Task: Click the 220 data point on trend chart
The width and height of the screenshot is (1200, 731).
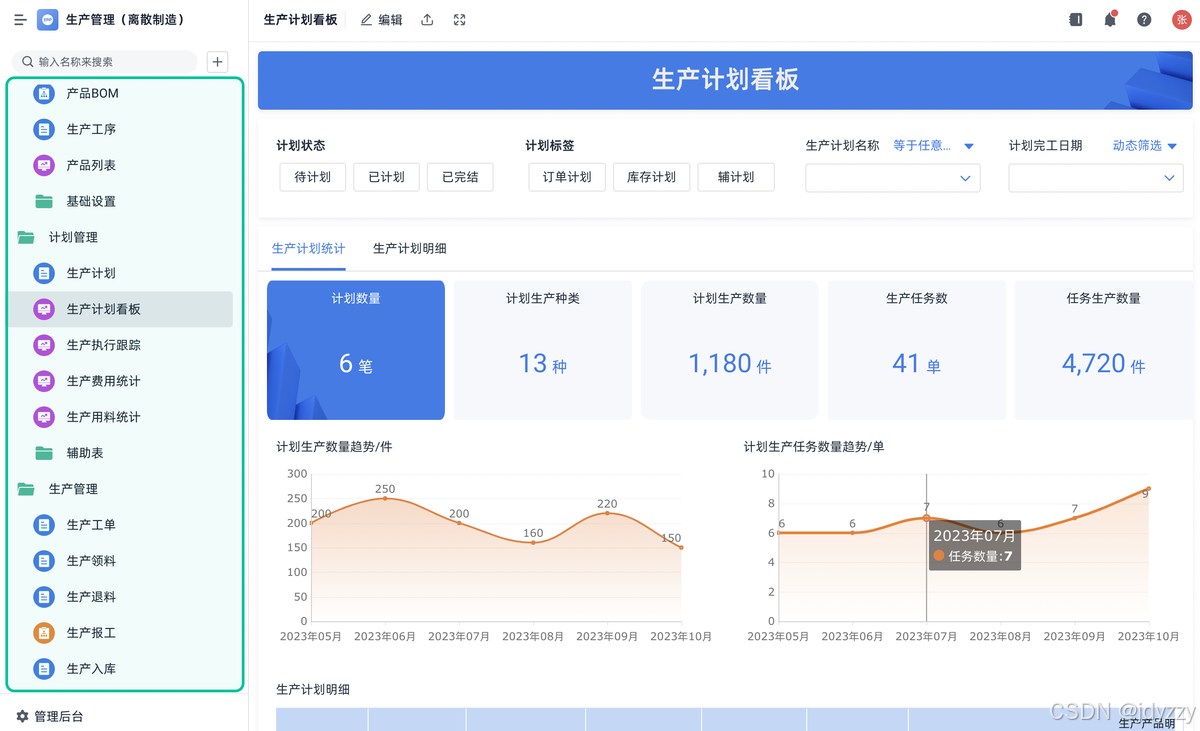Action: [x=608, y=513]
